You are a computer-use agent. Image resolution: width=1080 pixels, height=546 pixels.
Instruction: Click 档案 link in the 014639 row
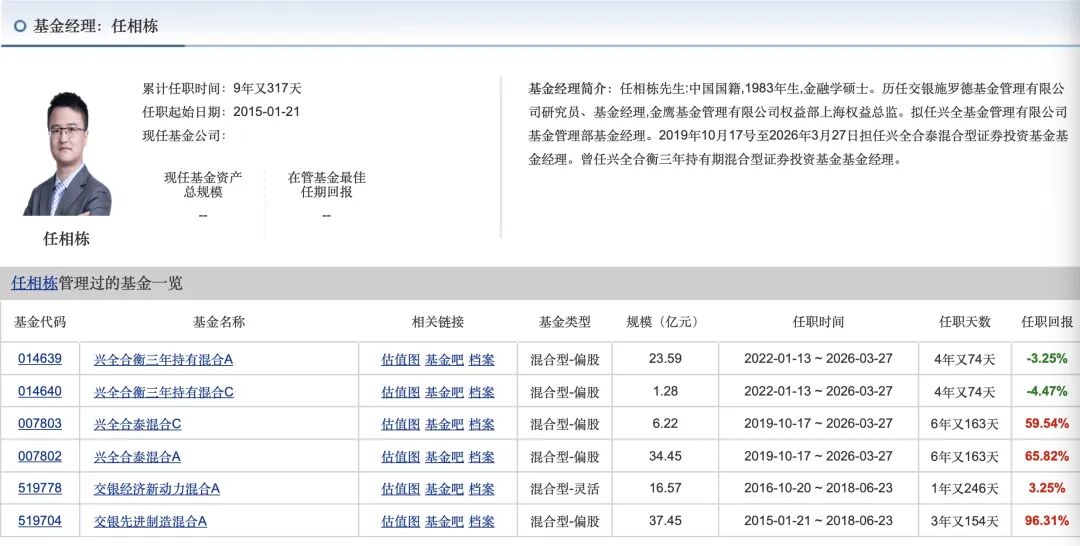point(481,359)
